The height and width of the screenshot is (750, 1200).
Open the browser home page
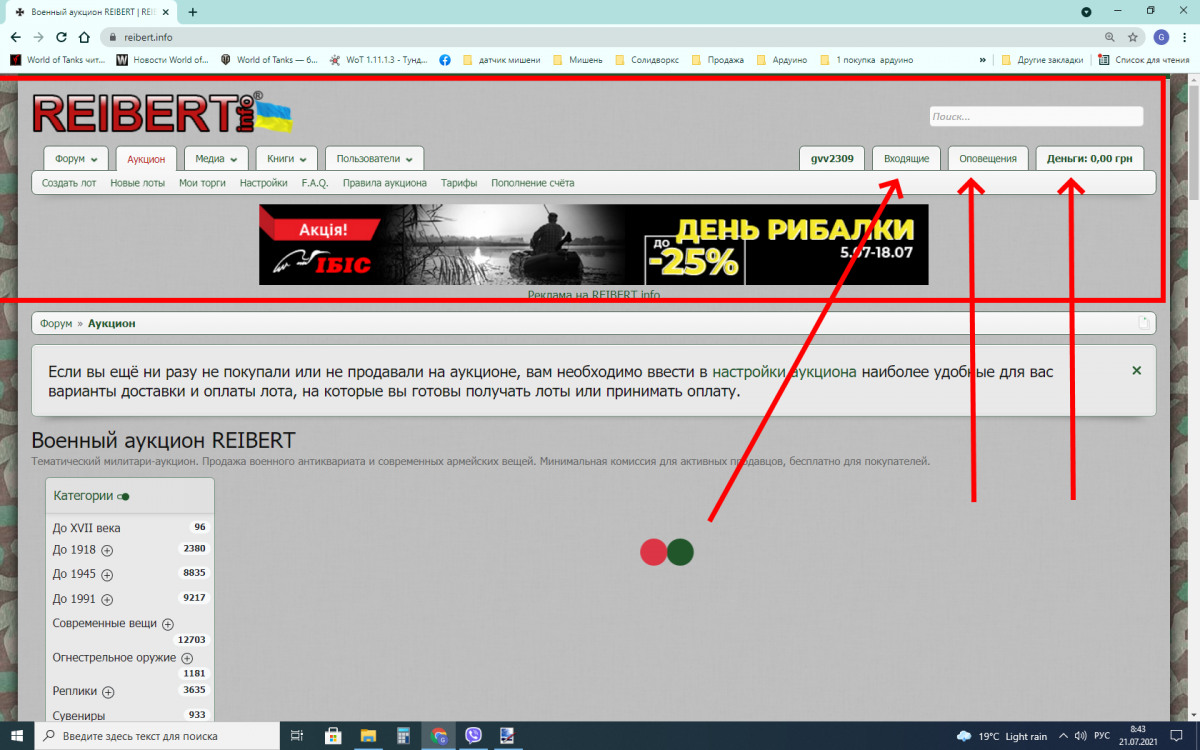[84, 37]
